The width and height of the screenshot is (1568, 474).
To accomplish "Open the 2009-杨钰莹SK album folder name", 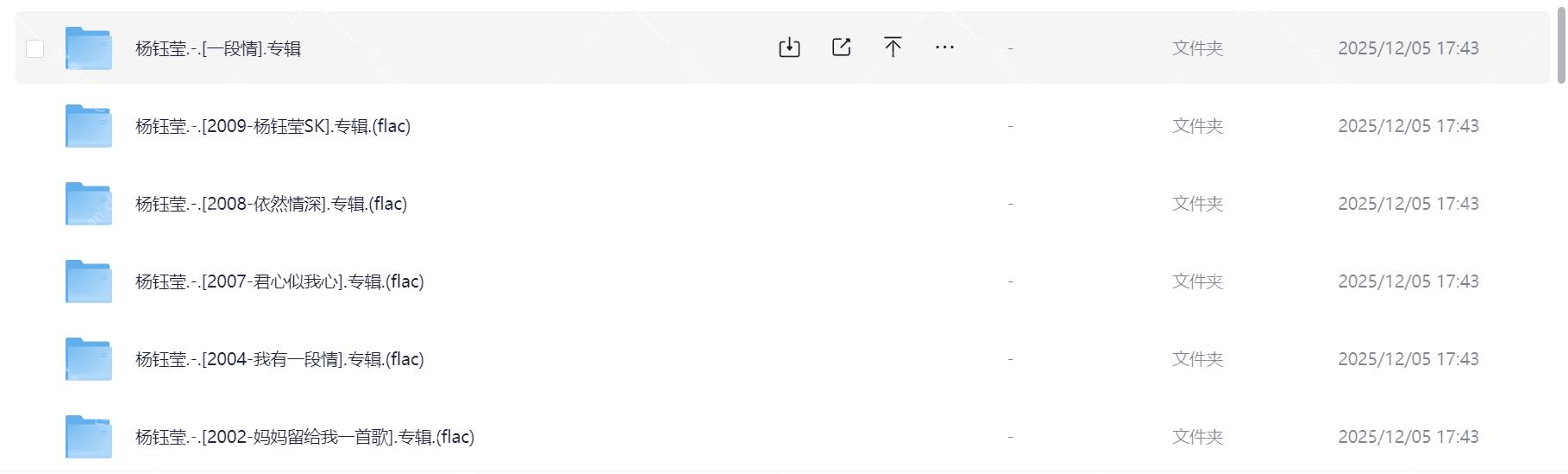I will pos(273,126).
